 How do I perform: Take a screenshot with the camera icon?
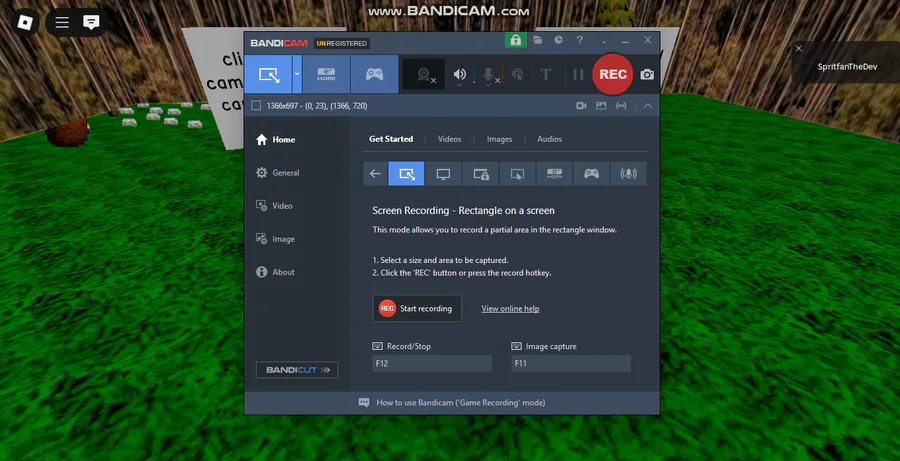pyautogui.click(x=647, y=75)
